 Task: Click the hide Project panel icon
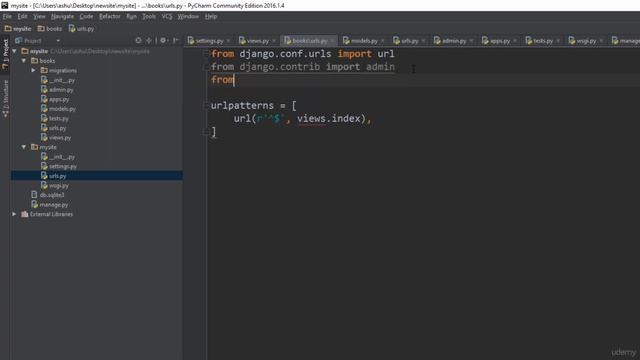coord(176,40)
